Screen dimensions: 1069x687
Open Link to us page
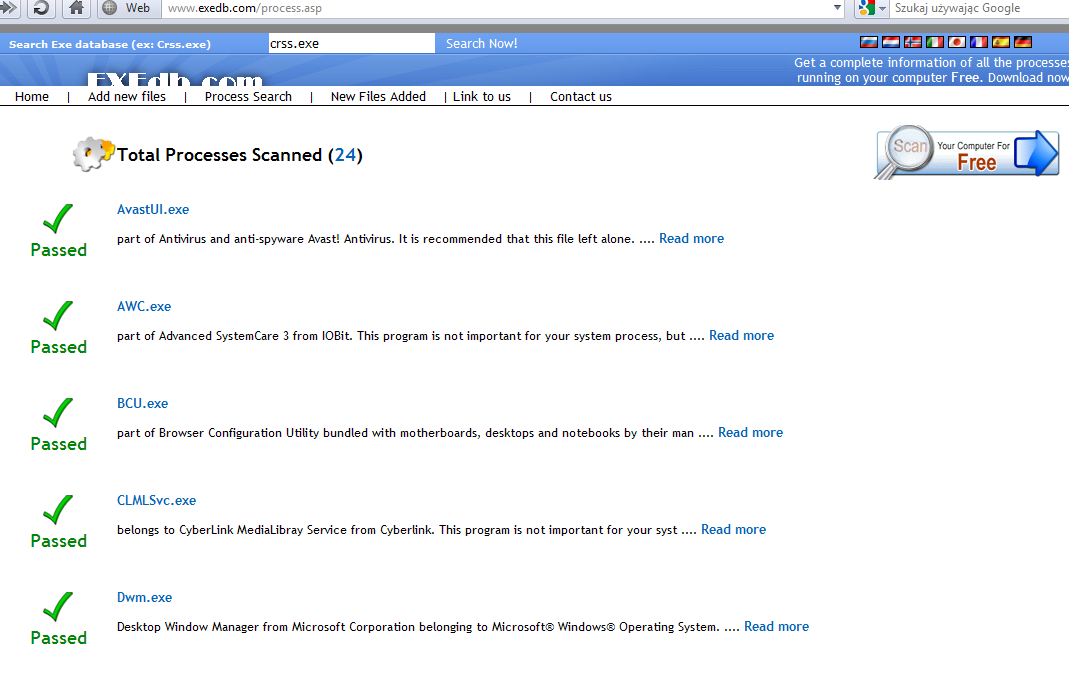[x=482, y=97]
